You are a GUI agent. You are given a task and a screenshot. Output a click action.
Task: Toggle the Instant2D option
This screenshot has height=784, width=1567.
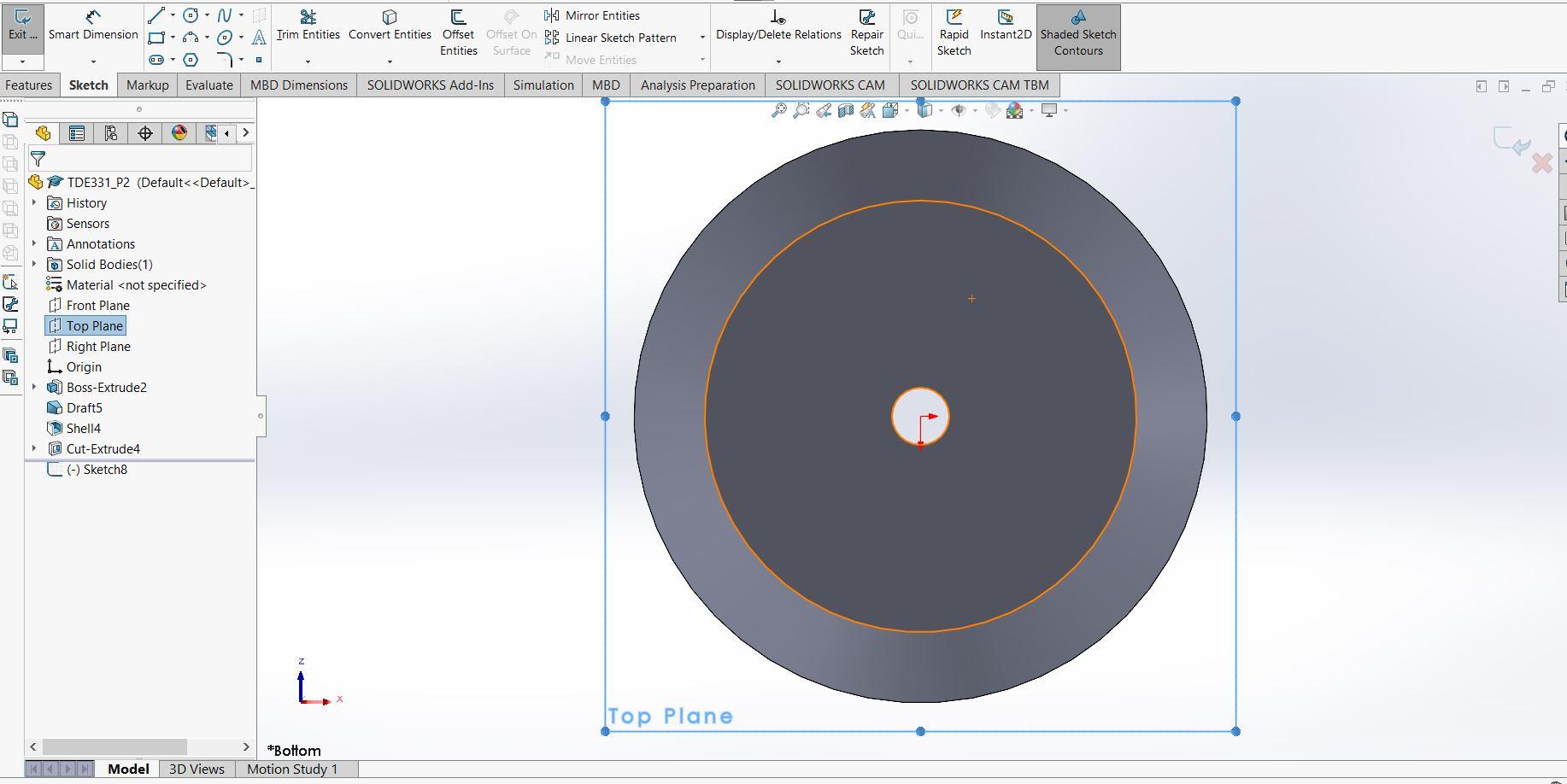[1006, 25]
